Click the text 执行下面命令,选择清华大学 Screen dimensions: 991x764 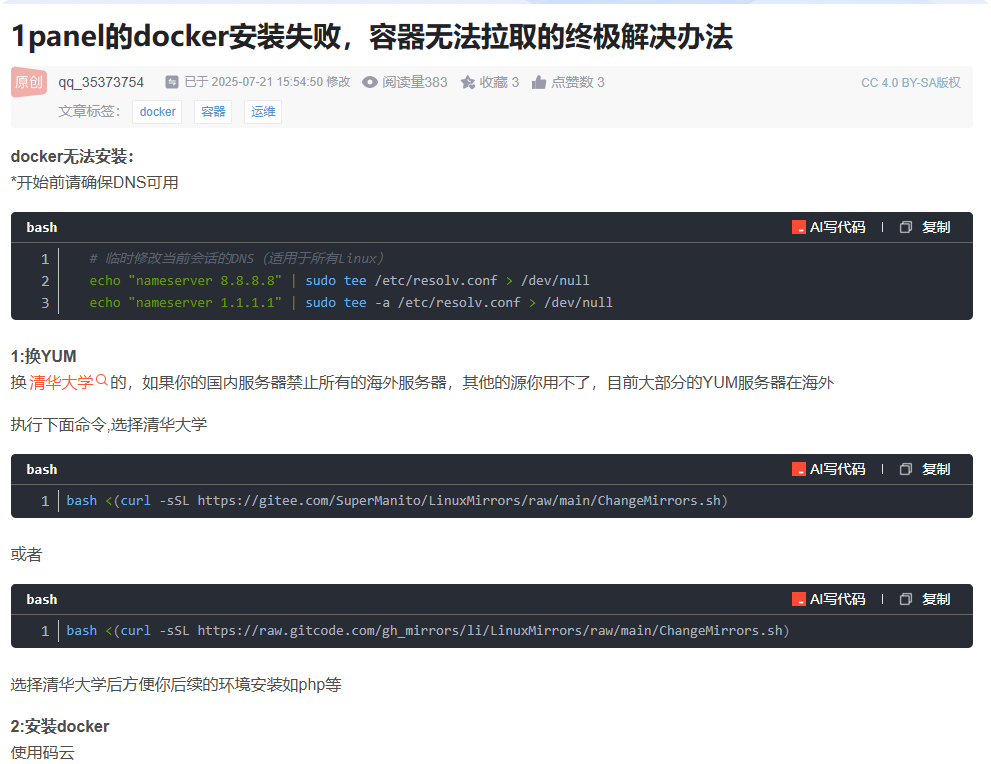[109, 425]
